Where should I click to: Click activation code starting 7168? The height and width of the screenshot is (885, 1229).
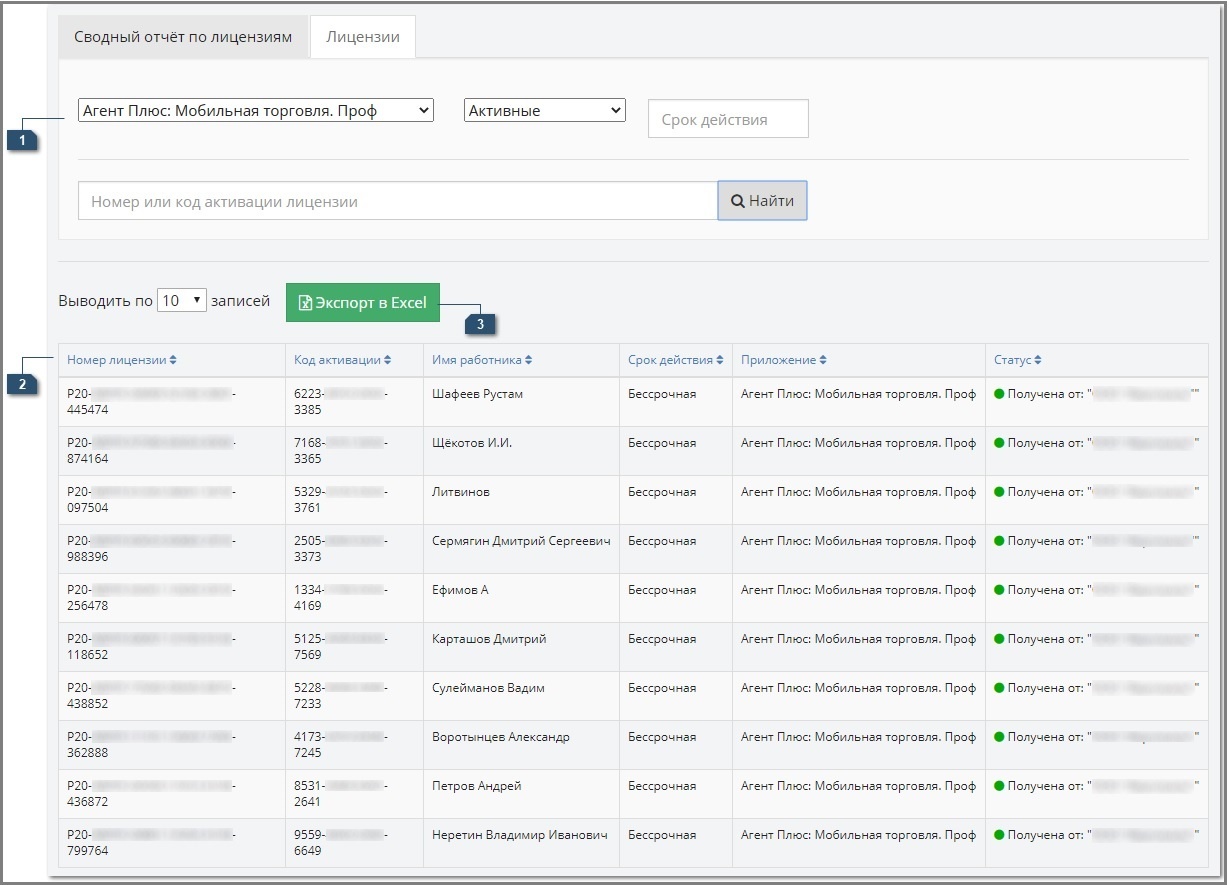pos(341,451)
